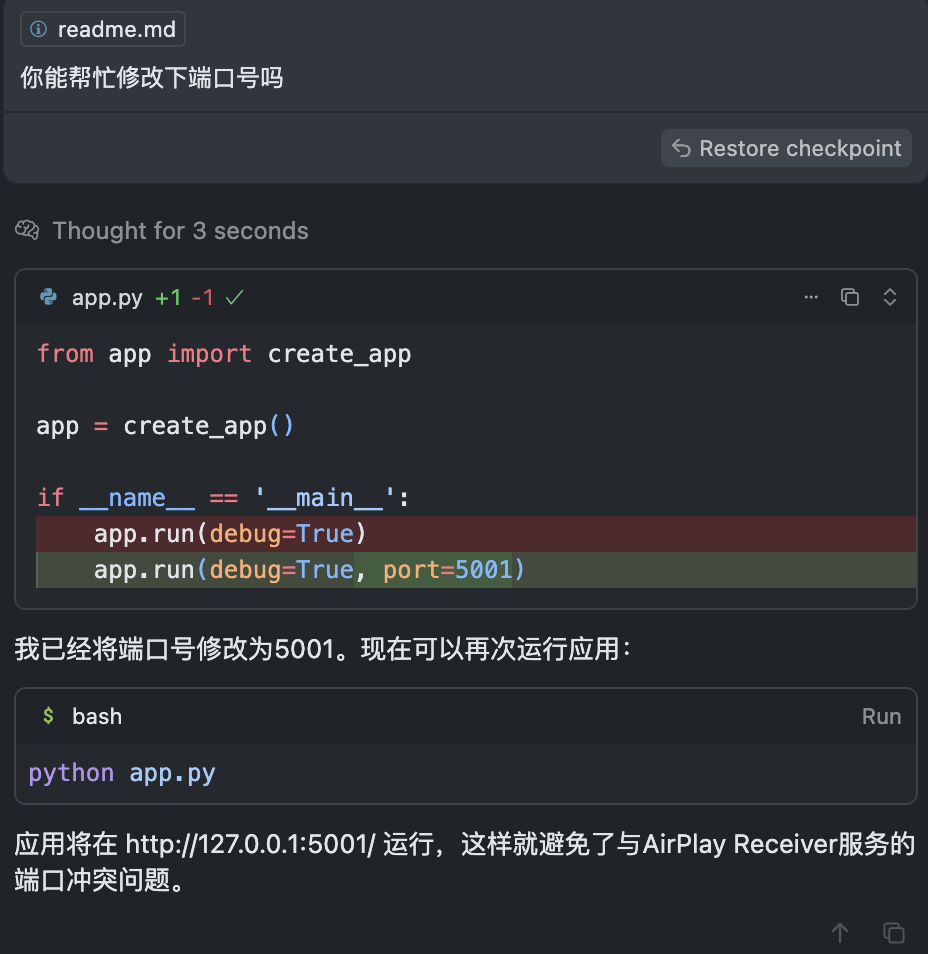Run the bash command
Image resolution: width=928 pixels, height=954 pixels.
click(x=881, y=716)
